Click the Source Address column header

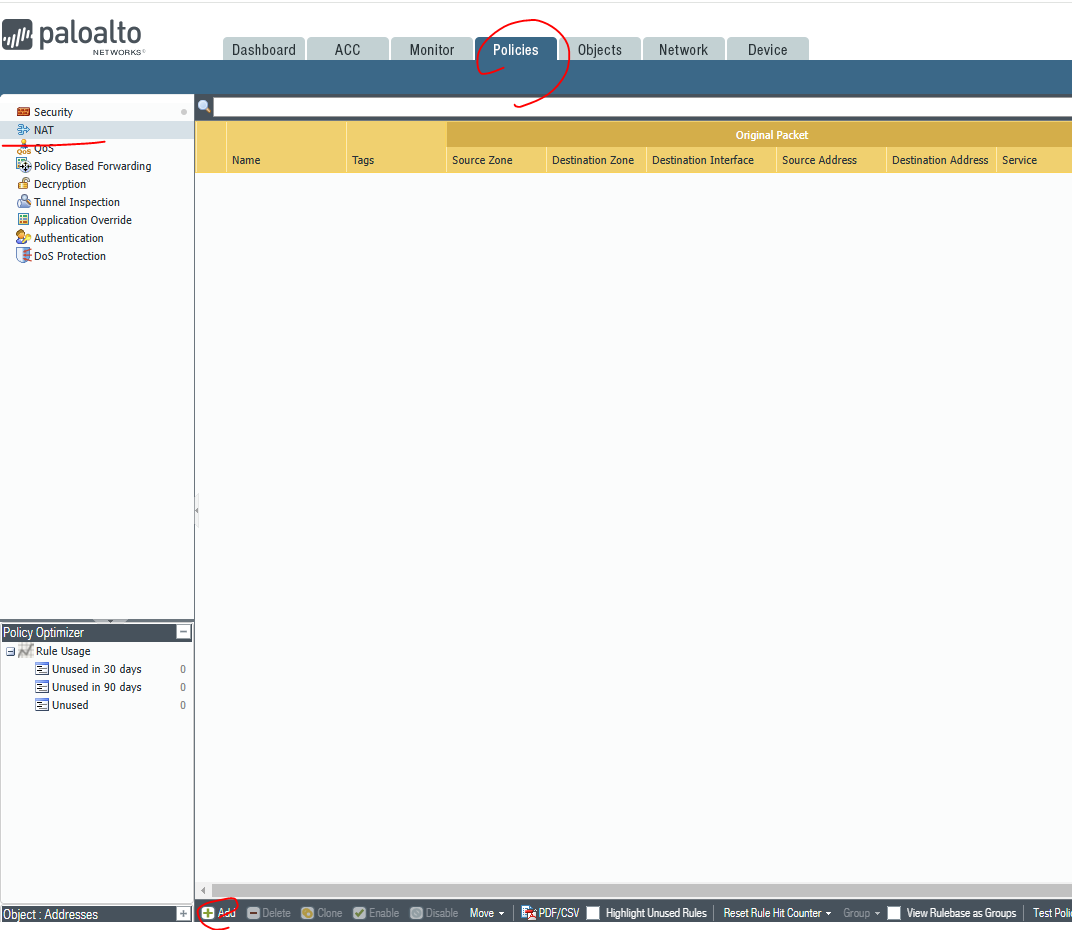tap(831, 160)
